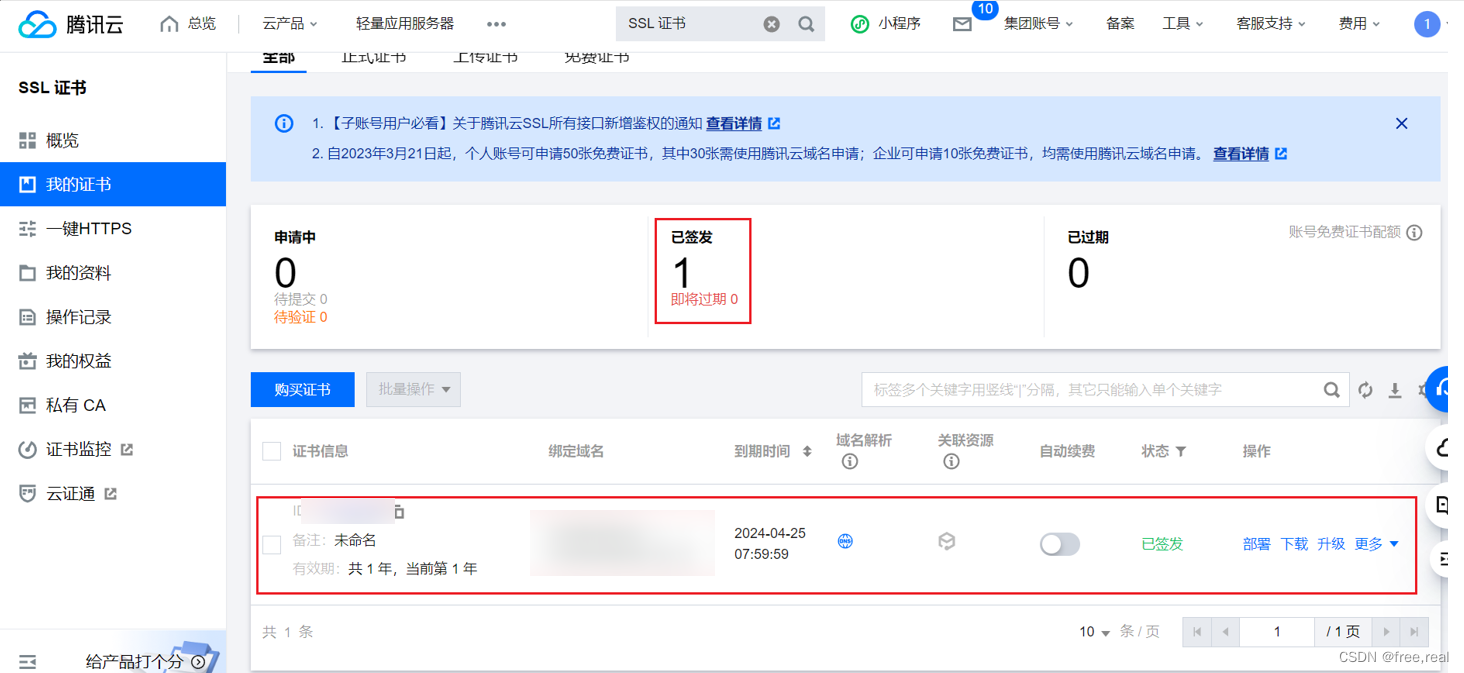Viewport: 1464px width, 673px height.
Task: Click the 已签发 count card
Action: pos(703,271)
